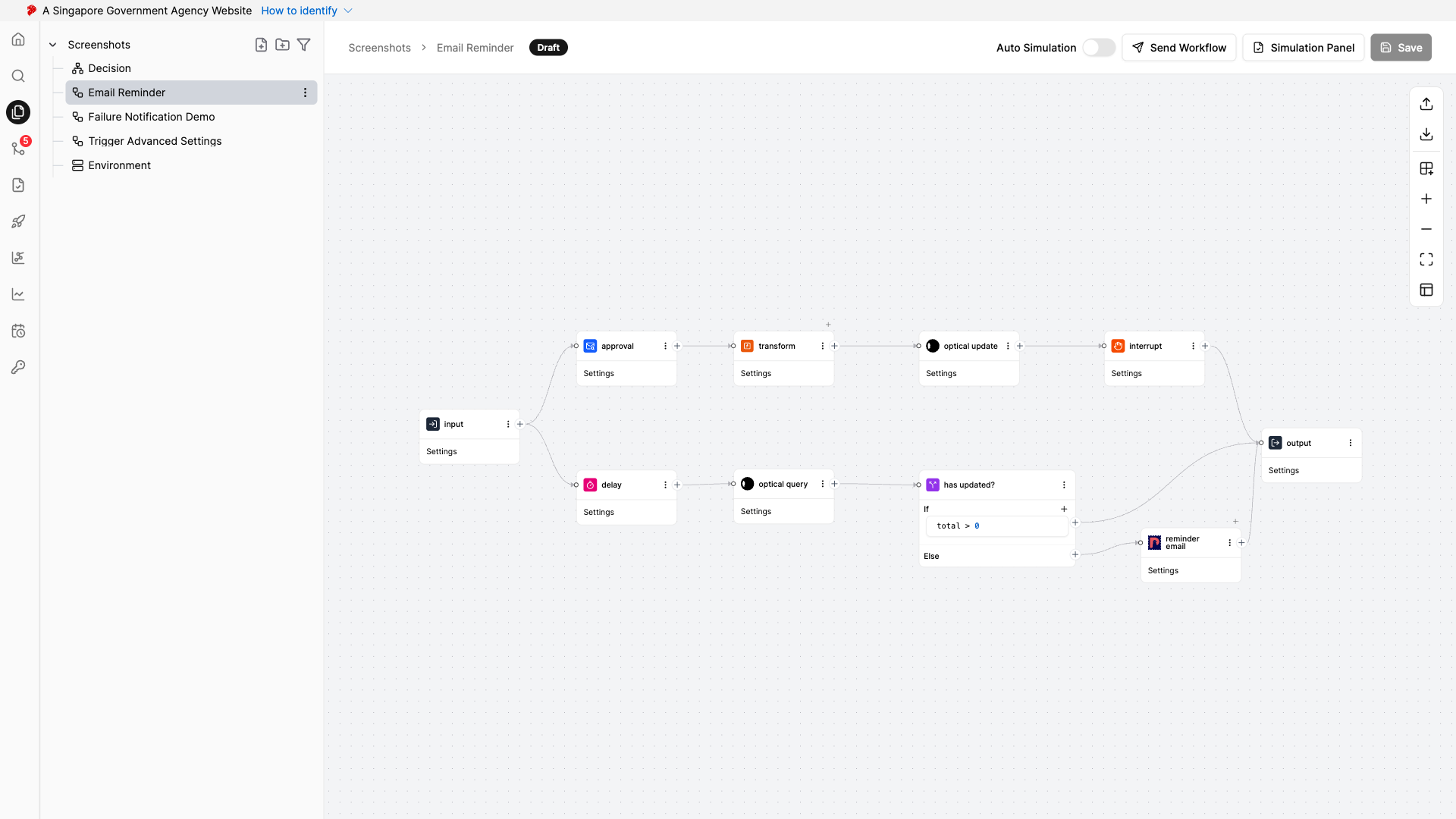Expand the How to identify dropdown
The image size is (1456, 819).
[306, 11]
